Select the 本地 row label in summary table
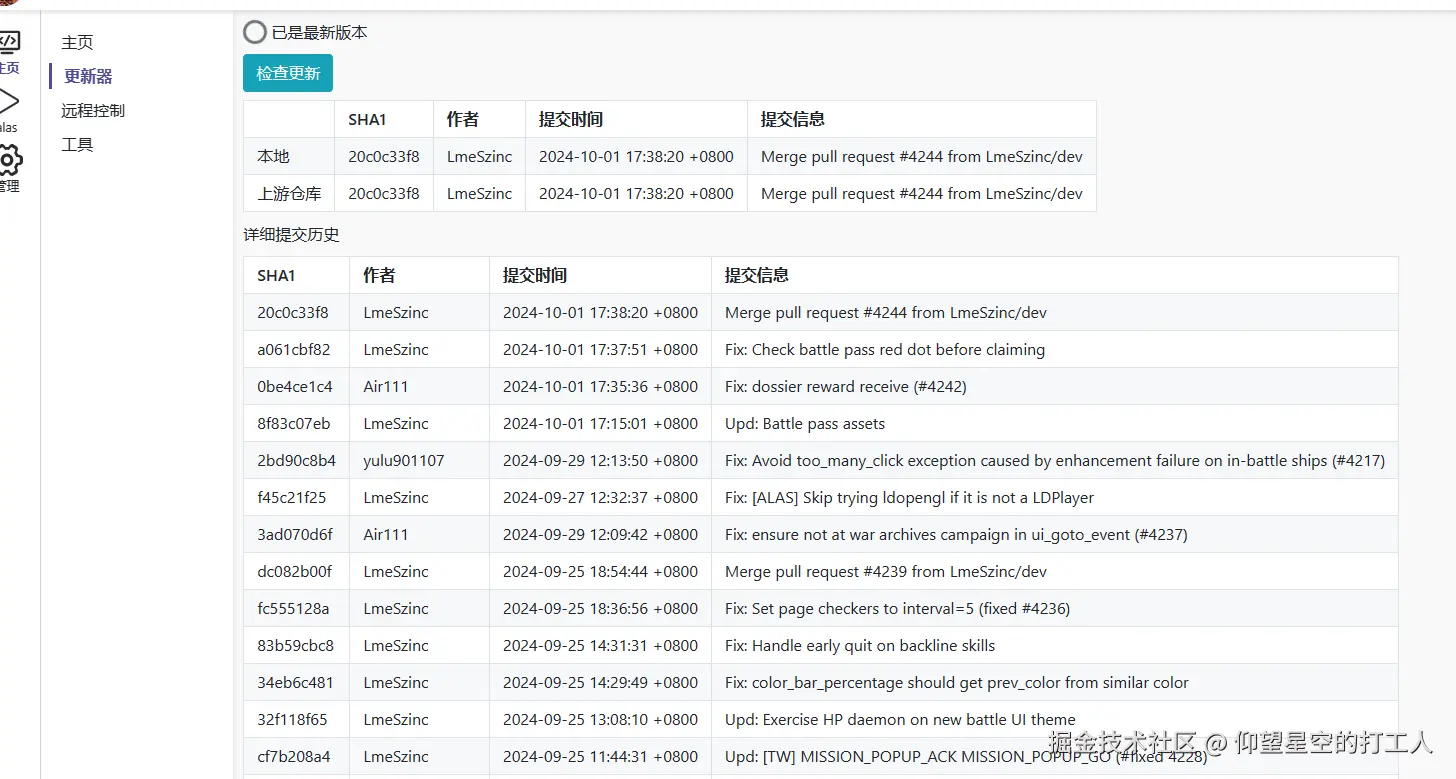This screenshot has height=779, width=1456. [x=273, y=156]
